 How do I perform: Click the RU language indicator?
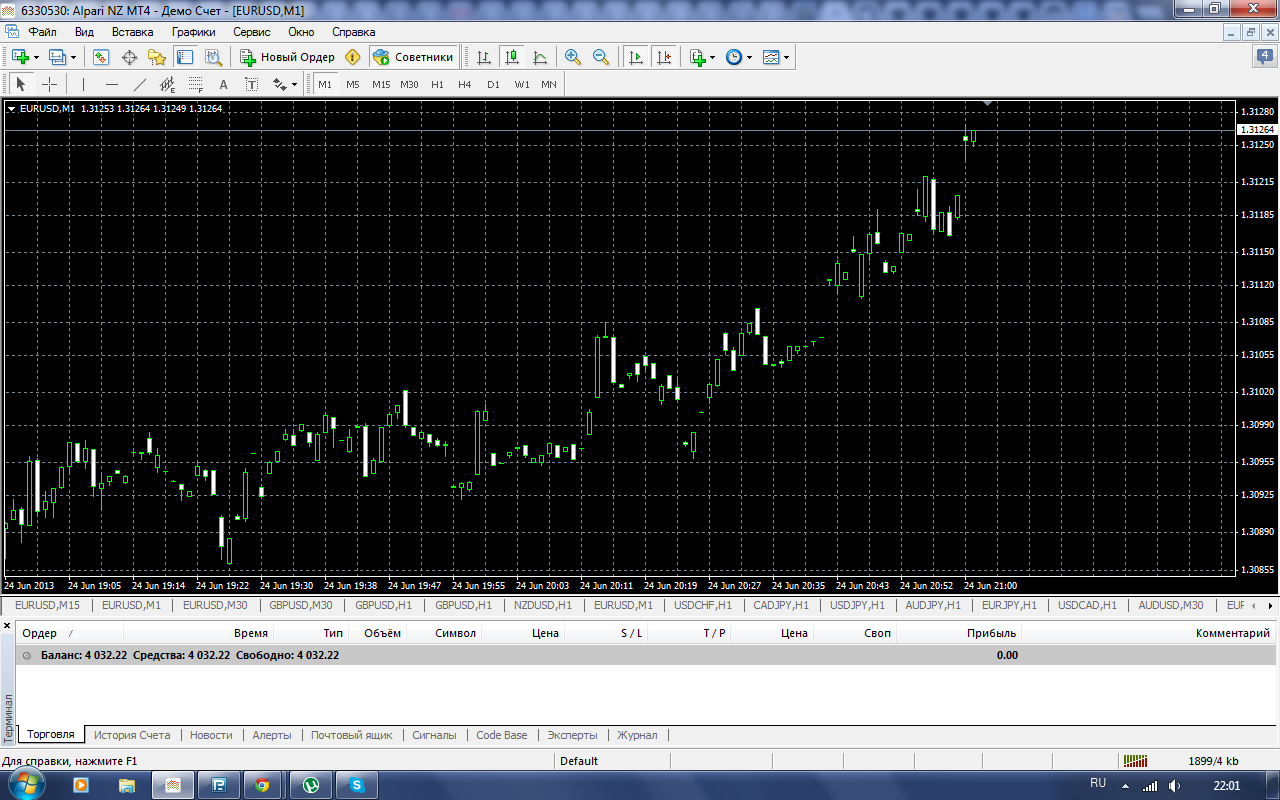click(x=1098, y=783)
